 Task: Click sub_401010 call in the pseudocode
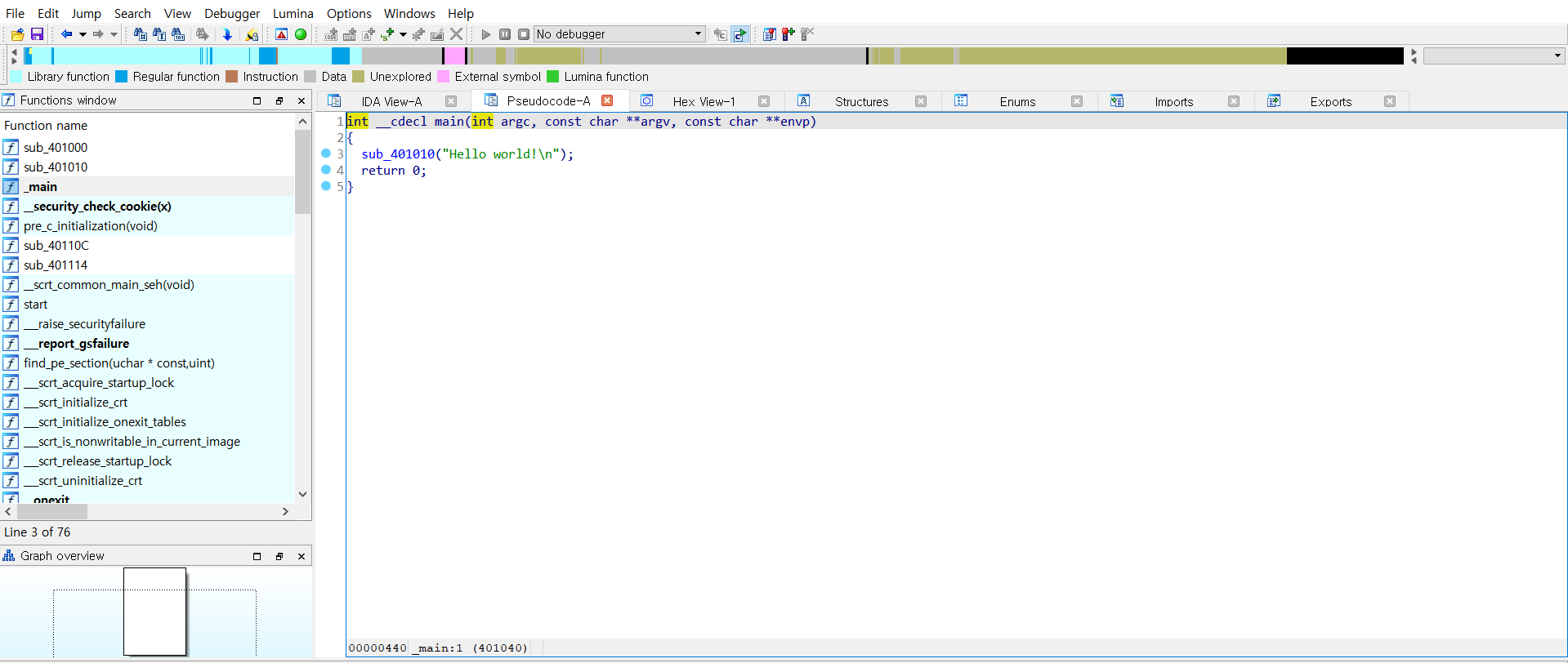[398, 154]
